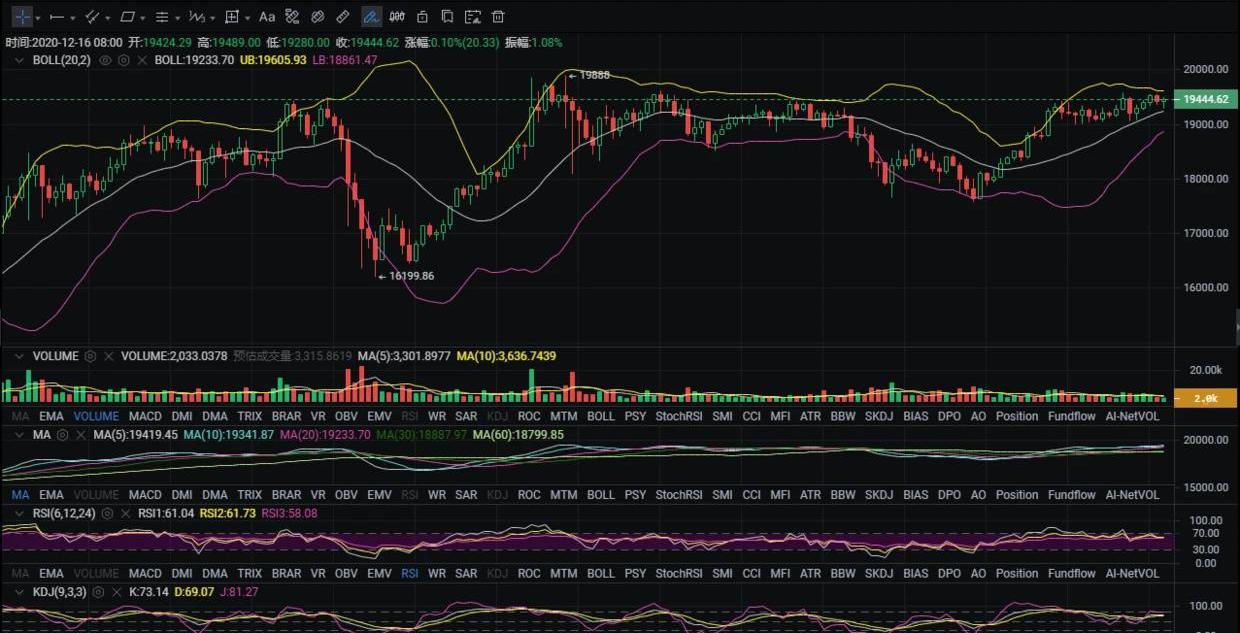Collapse the VOLUME panel chevron
The image size is (1240, 633).
[20, 356]
